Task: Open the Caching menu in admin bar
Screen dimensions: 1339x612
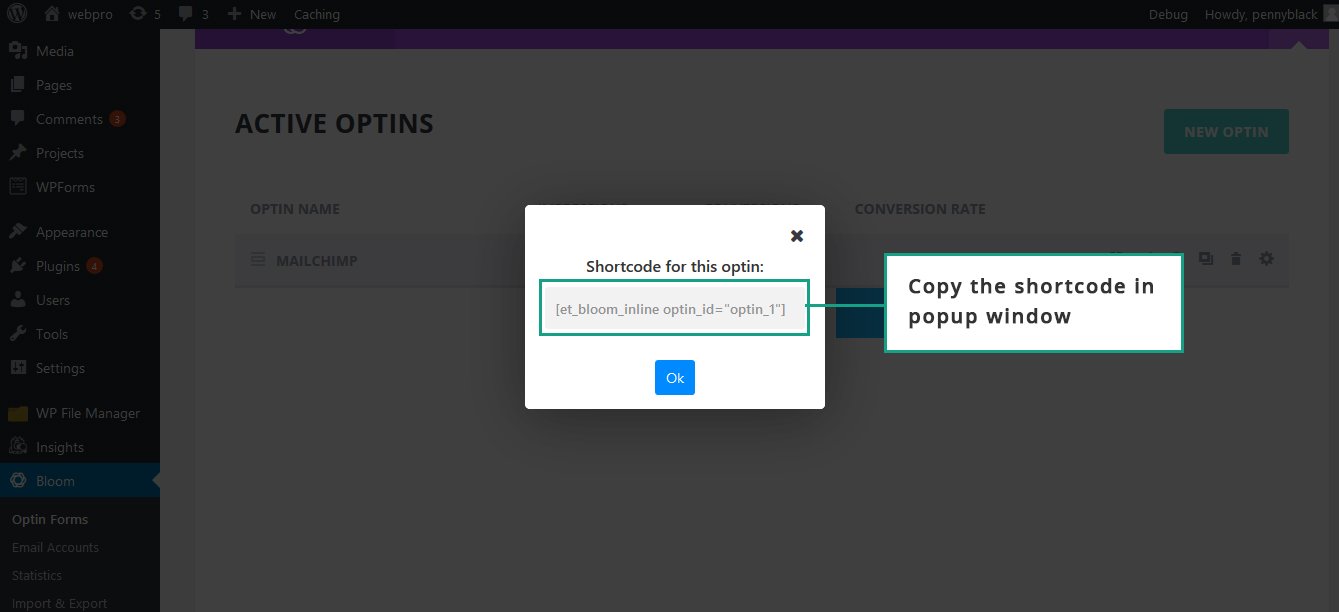Action: [317, 14]
